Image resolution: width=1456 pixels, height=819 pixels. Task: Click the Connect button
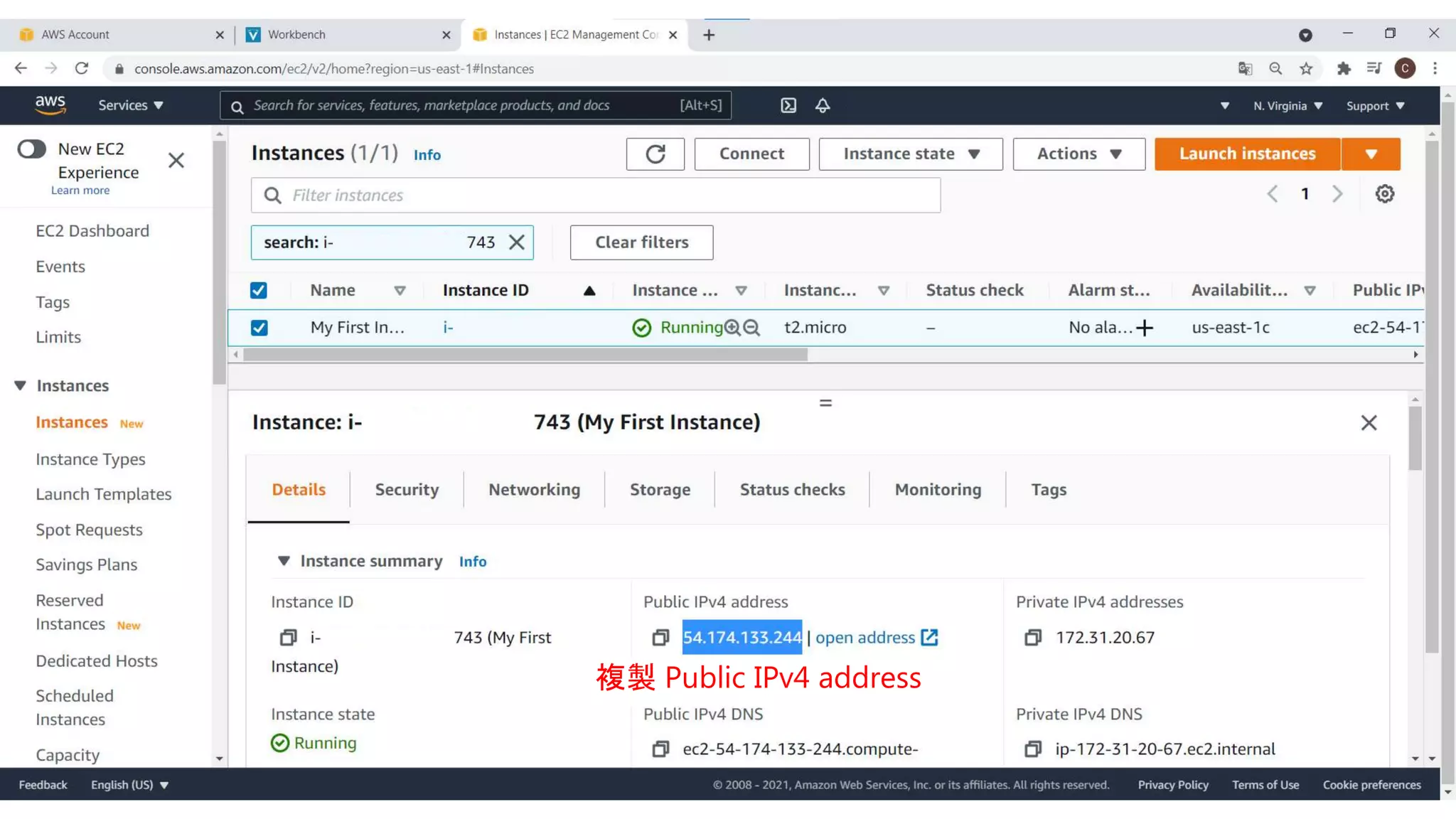click(x=751, y=154)
